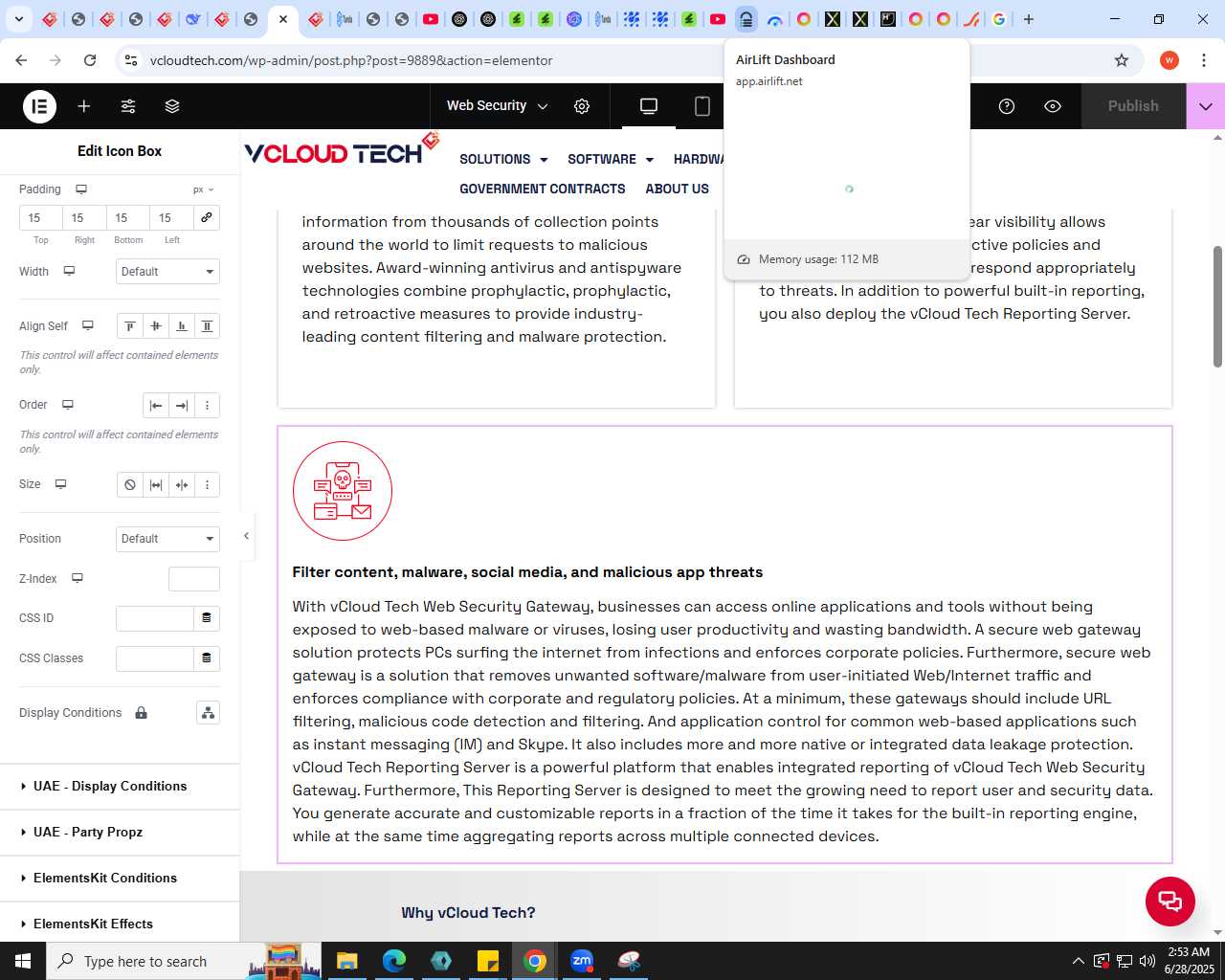Viewport: 1225px width, 980px height.
Task: Open a new browser tab
Action: click(x=1029, y=19)
